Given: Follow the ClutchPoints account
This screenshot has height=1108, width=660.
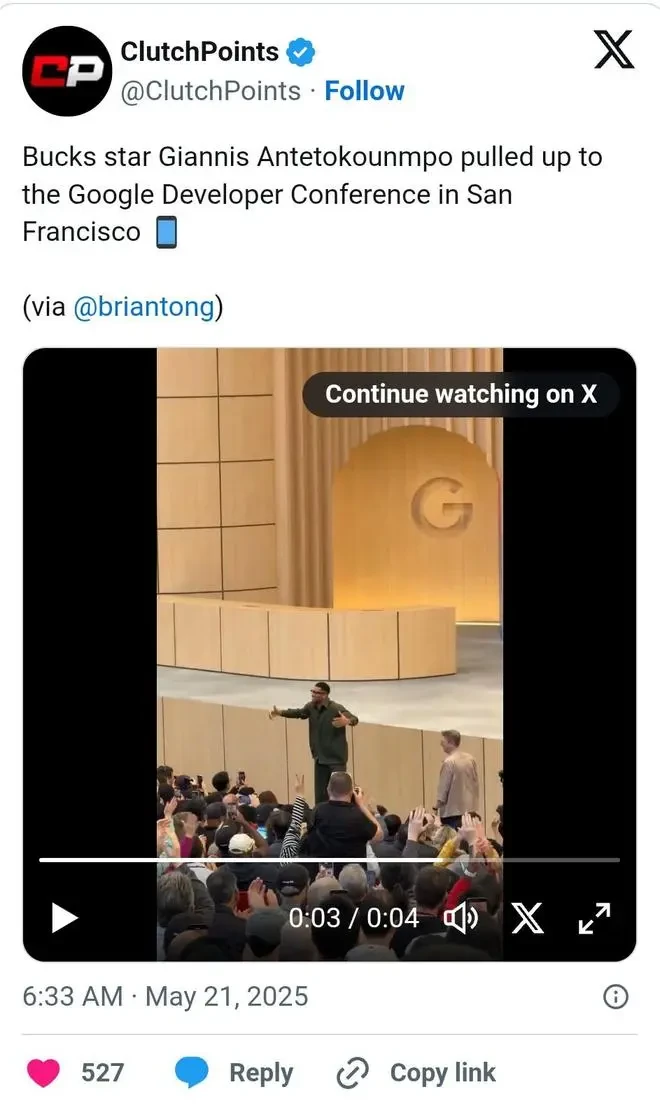Looking at the screenshot, I should (x=364, y=91).
